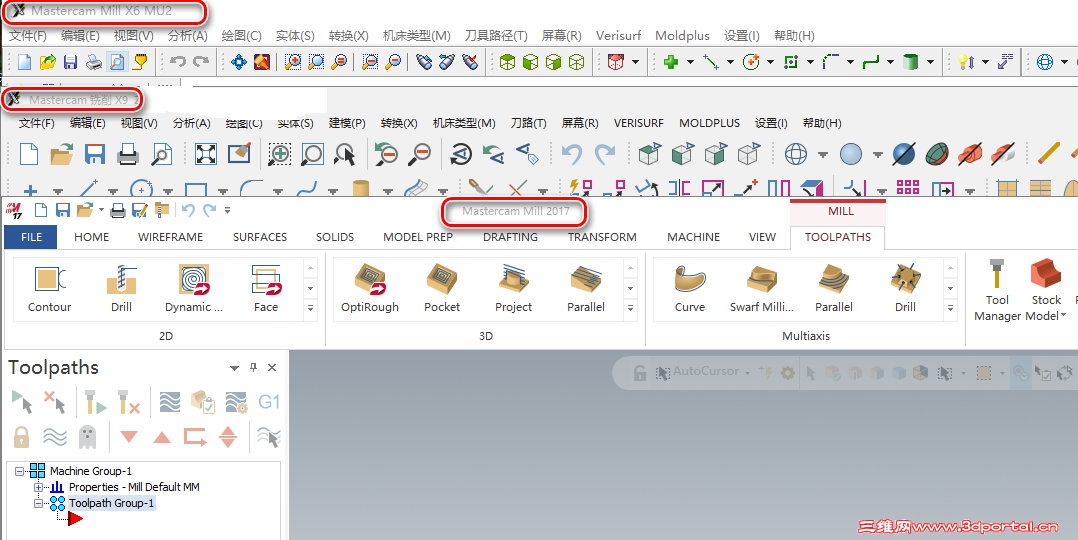1078x540 pixels.
Task: Toggle posting off with the ghost icon
Action: coord(87,436)
